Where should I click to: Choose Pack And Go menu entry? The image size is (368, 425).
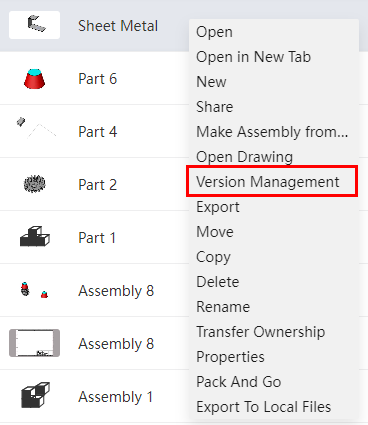pyautogui.click(x=239, y=382)
